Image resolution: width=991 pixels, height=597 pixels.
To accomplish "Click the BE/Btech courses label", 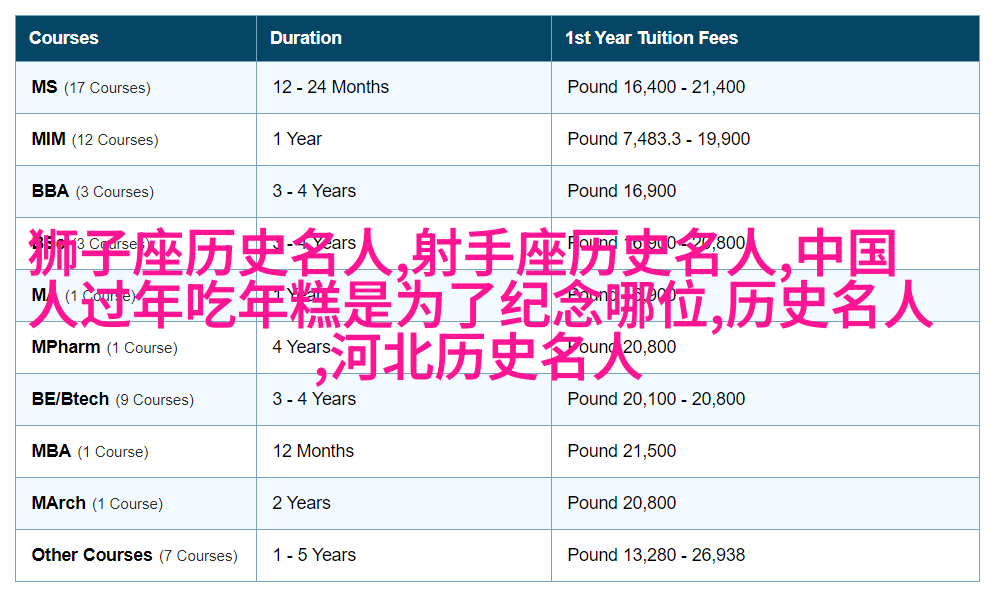I will pyautogui.click(x=112, y=399).
